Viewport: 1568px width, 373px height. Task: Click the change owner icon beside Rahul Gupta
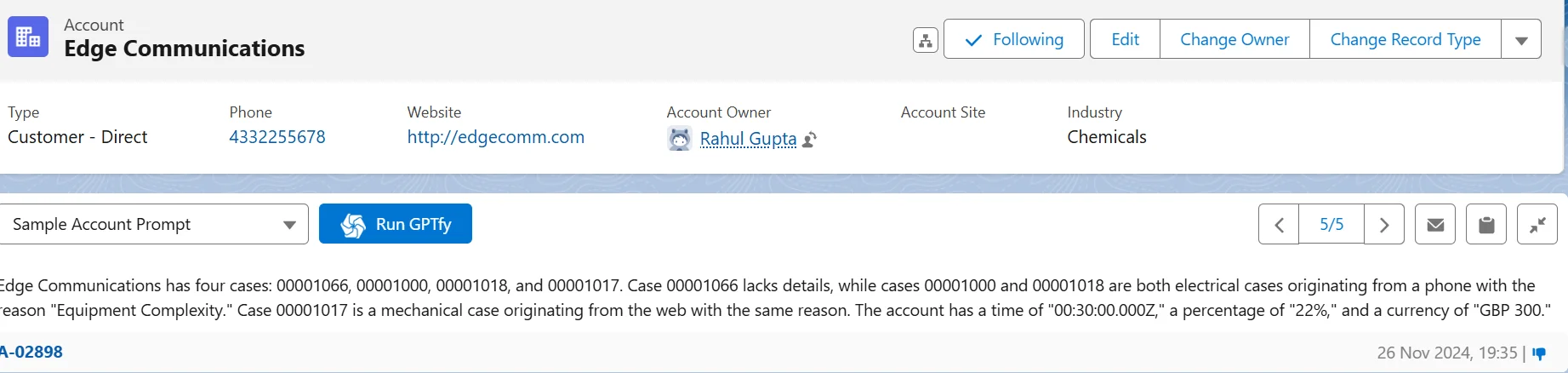810,139
